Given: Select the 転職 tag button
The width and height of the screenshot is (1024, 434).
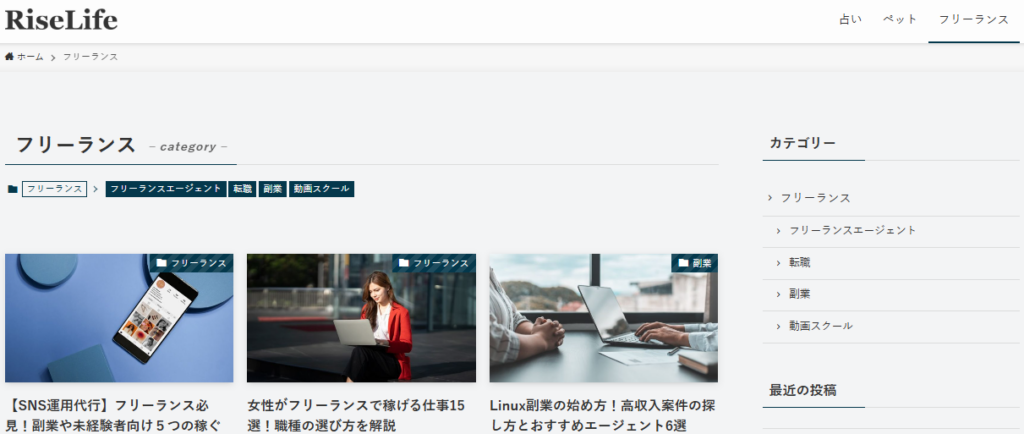Looking at the screenshot, I should tap(242, 189).
